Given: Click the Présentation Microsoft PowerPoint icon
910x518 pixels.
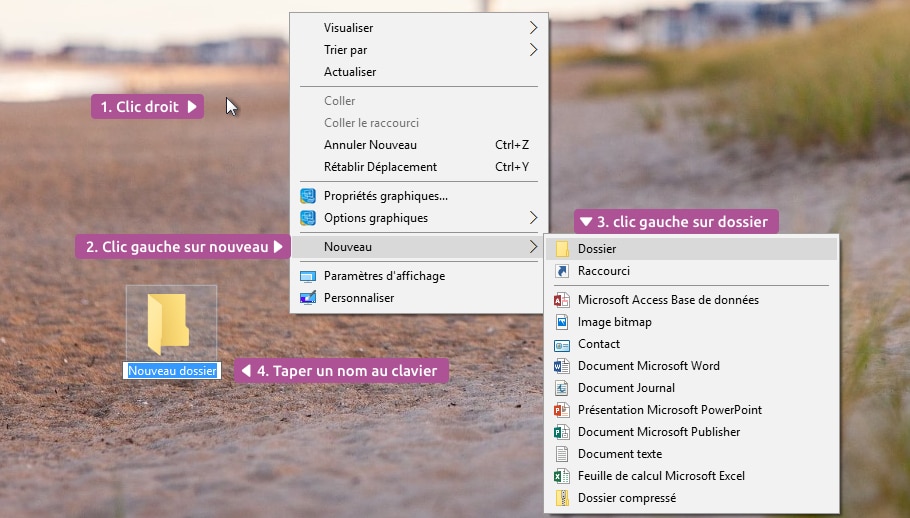Looking at the screenshot, I should tap(562, 410).
